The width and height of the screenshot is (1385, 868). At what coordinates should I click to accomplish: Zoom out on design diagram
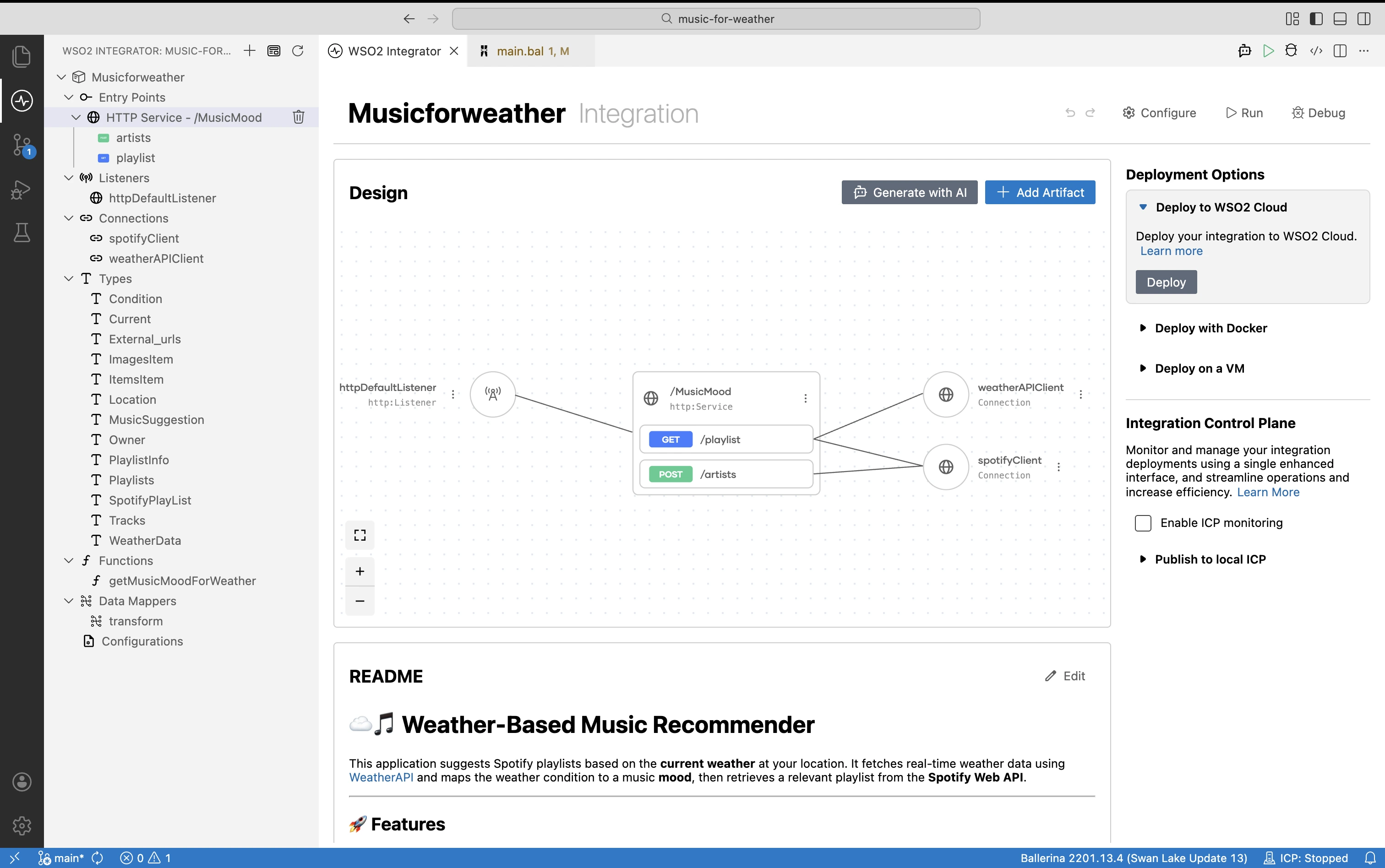tap(360, 601)
